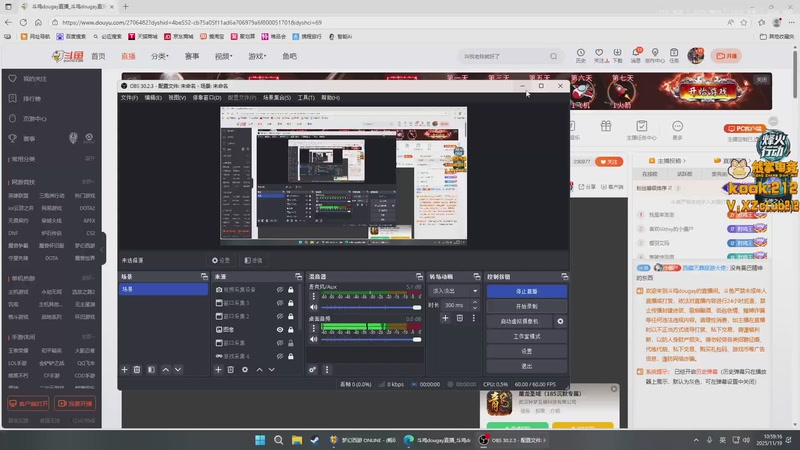This screenshot has height=450, width=800.
Task: Open the 停靠窗口(D) menu in OBS
Action: pyautogui.click(x=207, y=97)
